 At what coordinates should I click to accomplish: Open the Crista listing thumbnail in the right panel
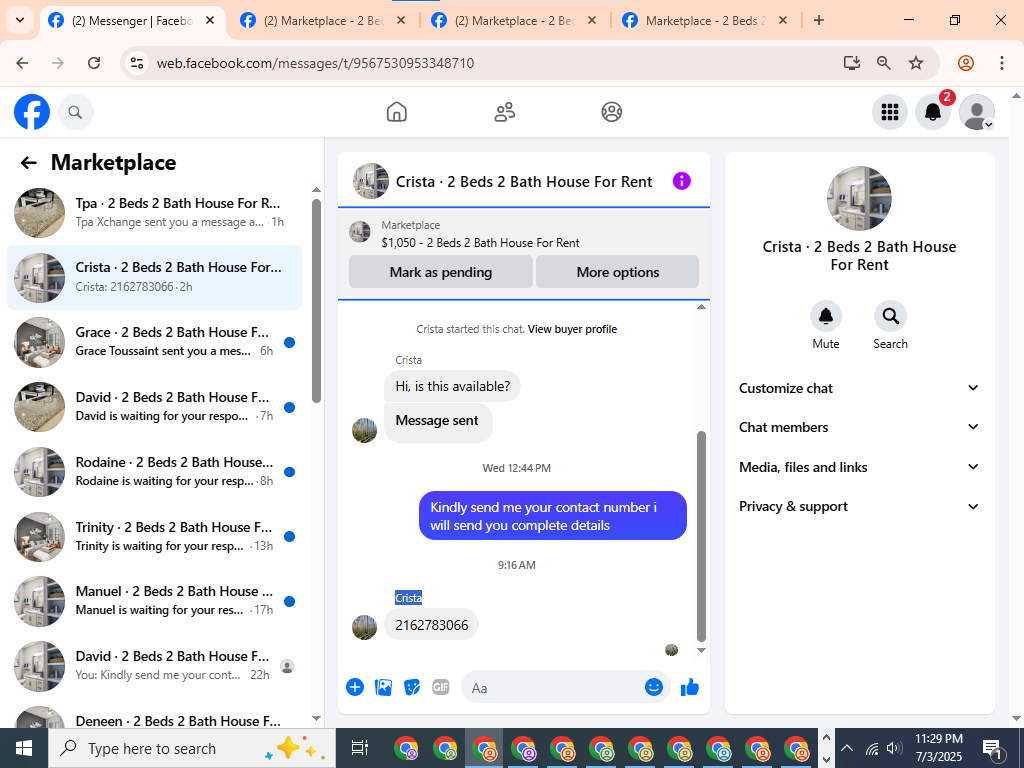[859, 199]
